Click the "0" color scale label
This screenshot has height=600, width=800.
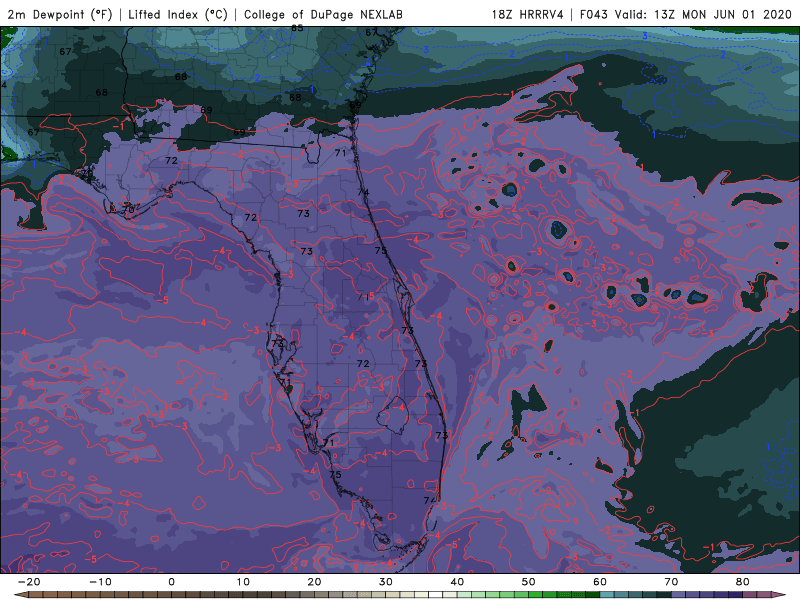[x=171, y=582]
